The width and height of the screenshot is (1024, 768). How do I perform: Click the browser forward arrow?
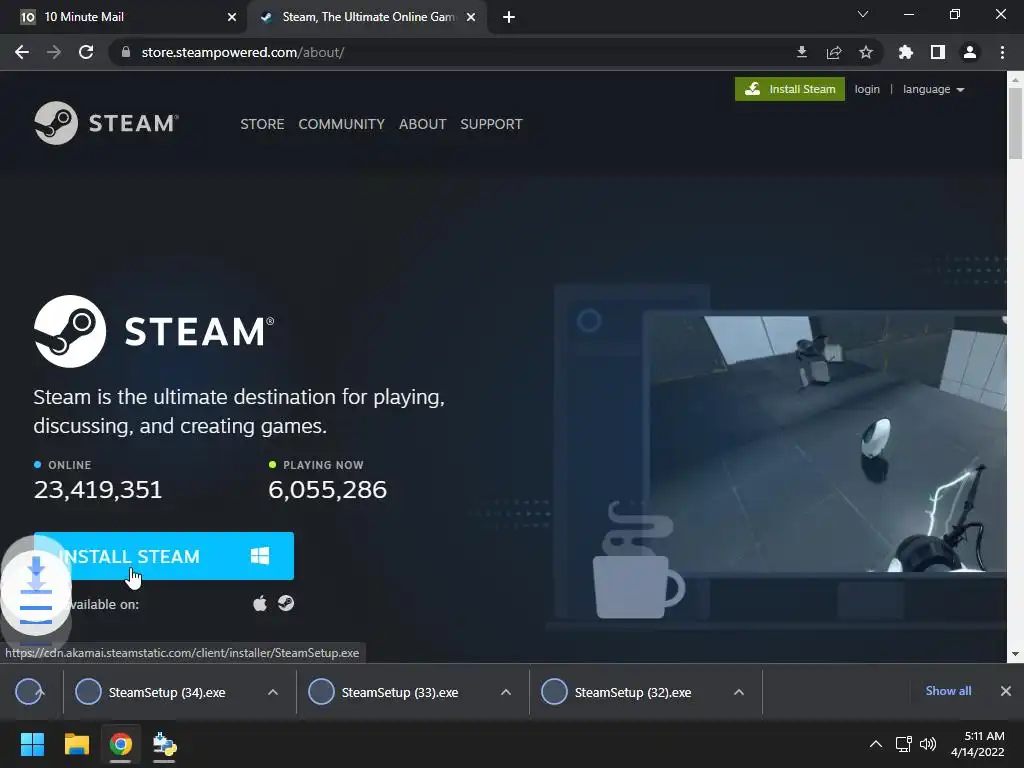coord(54,52)
